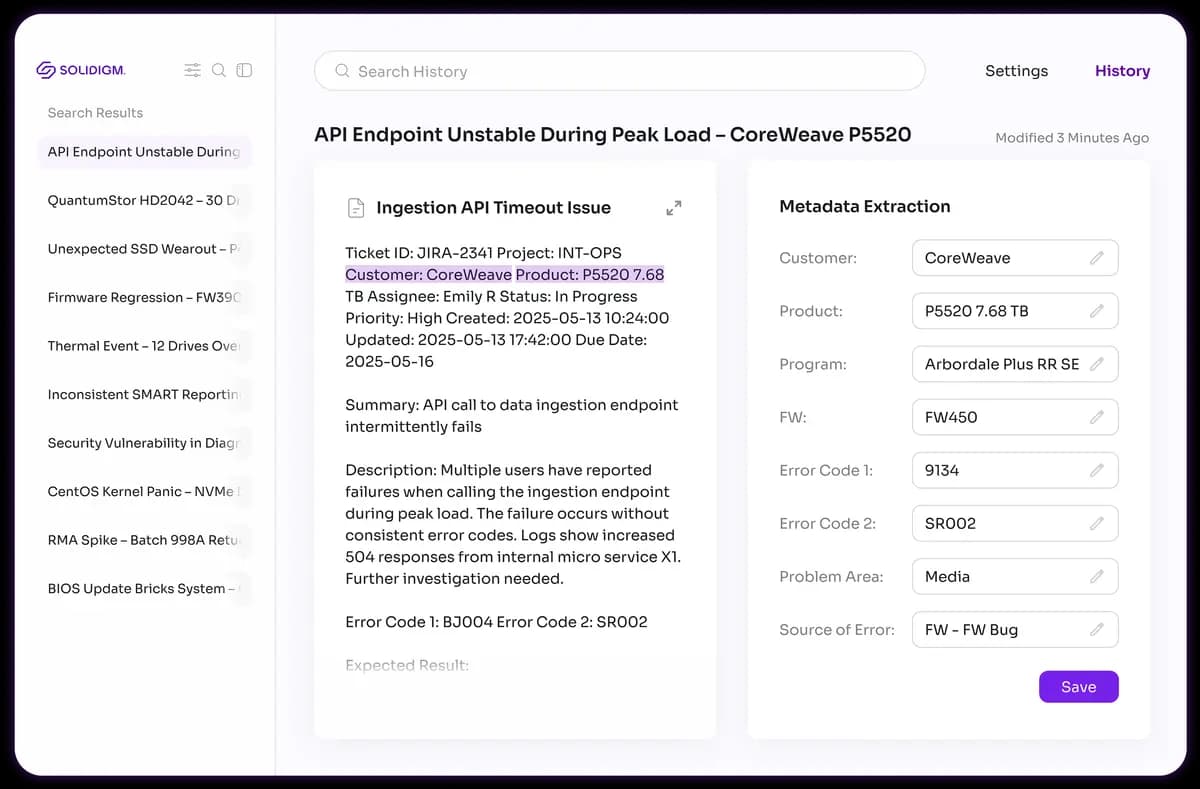Edit the Error Code 2 pencil icon

1097,523
